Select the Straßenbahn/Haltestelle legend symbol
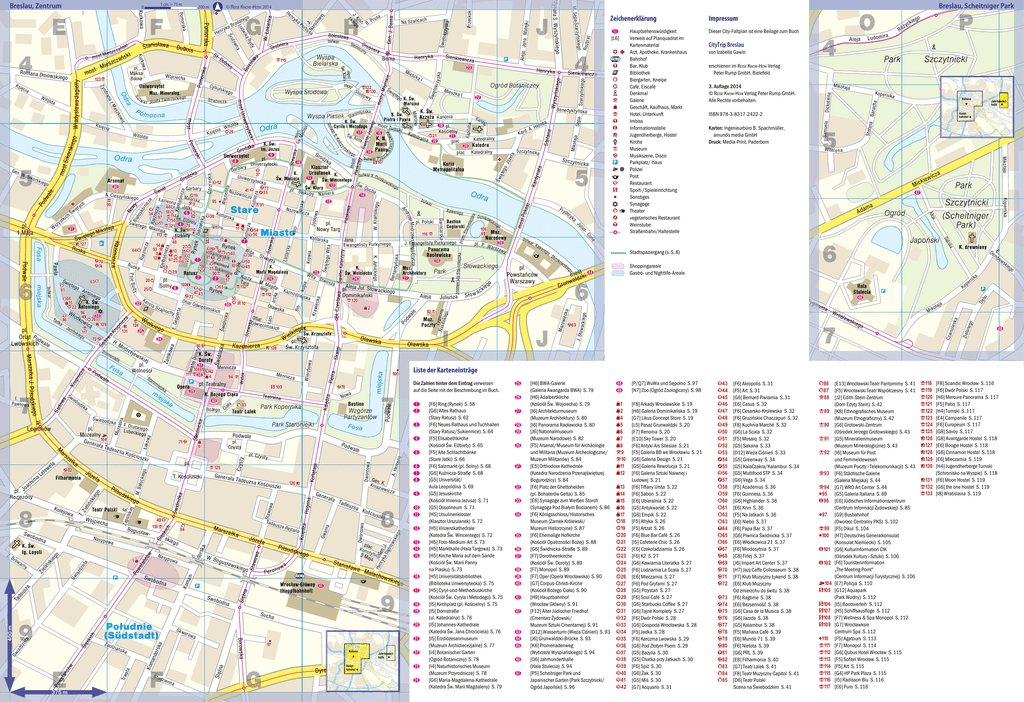Viewport: 1024px width, 702px height. click(615, 232)
